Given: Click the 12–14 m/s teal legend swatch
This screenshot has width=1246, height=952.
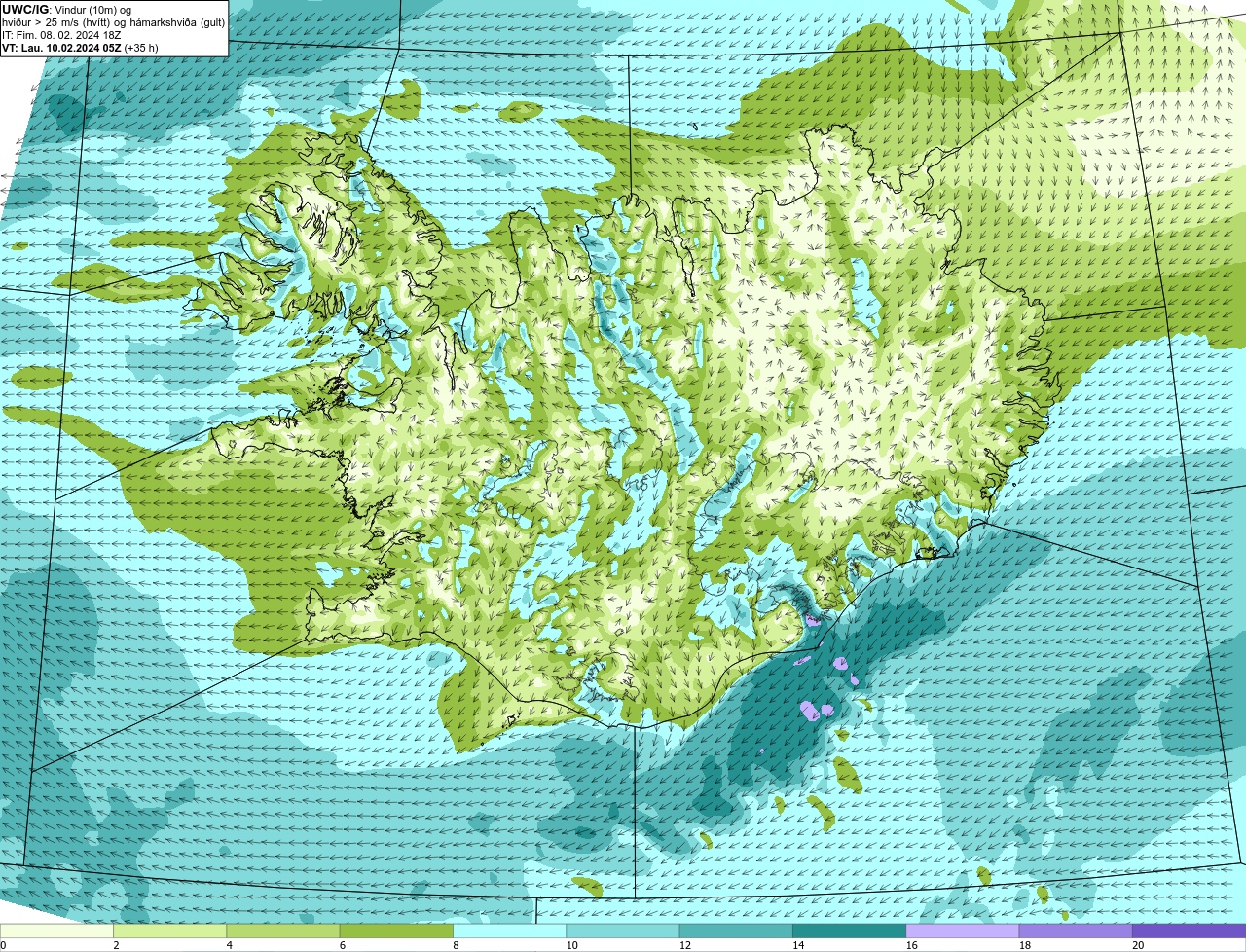Looking at the screenshot, I should pos(736,931).
